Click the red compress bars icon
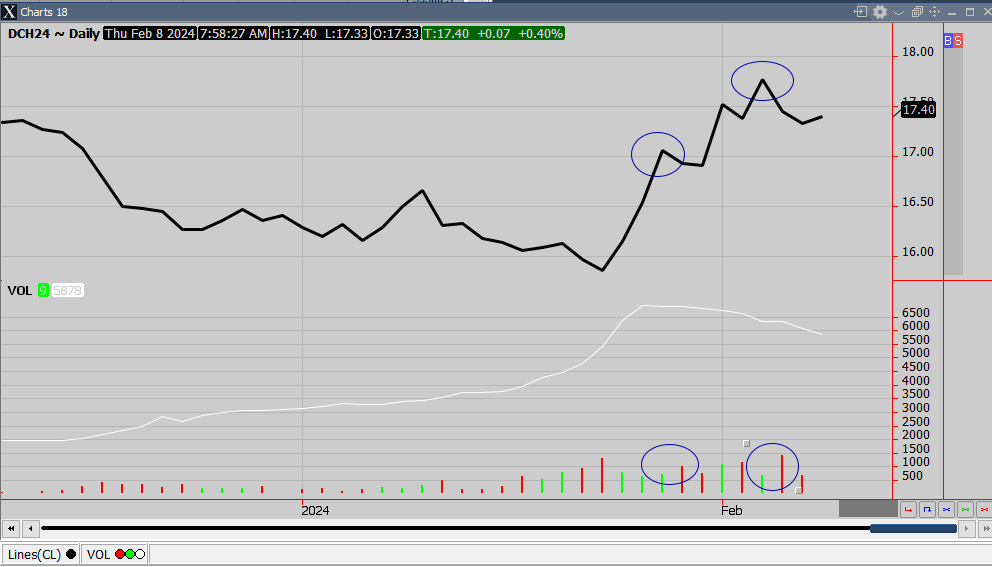Image resolution: width=992 pixels, height=567 pixels. tap(984, 509)
